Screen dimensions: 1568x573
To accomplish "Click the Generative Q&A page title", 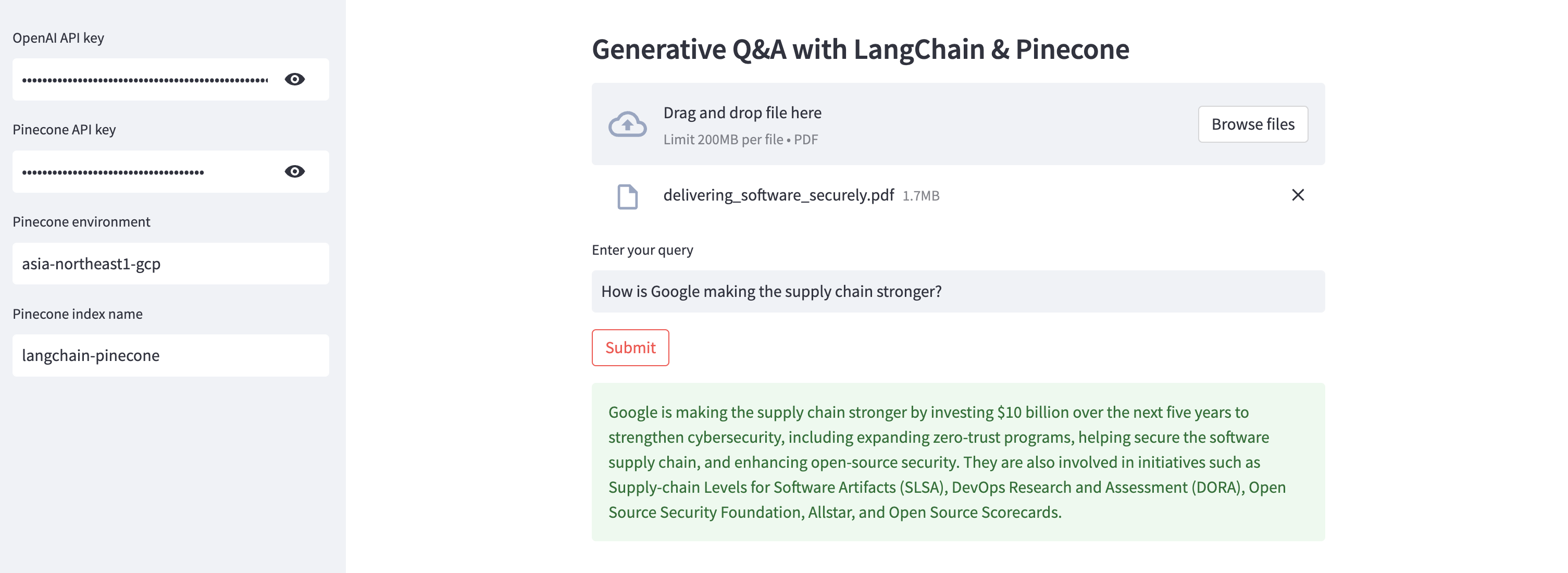I will (x=860, y=50).
